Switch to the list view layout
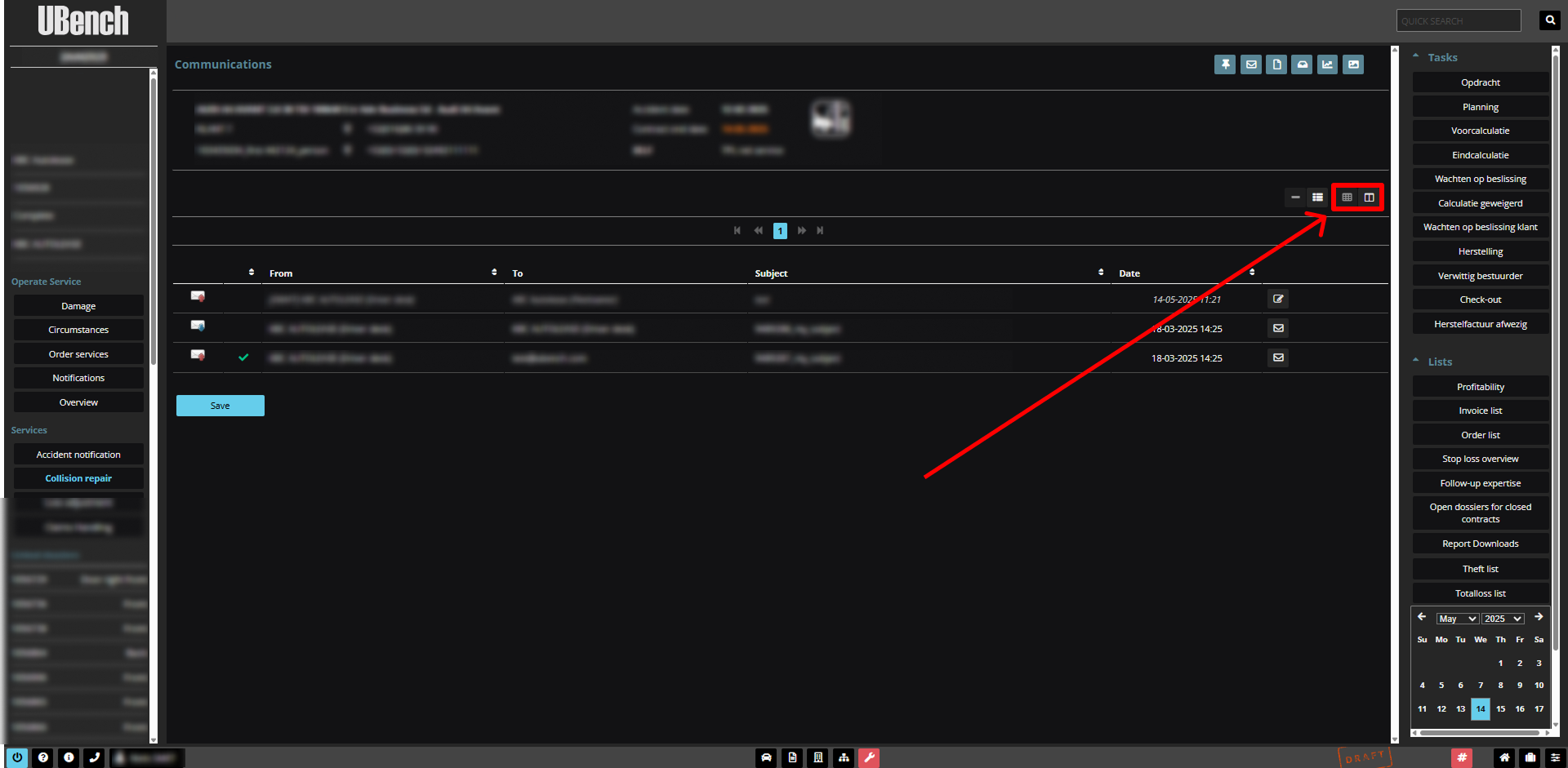Image resolution: width=1568 pixels, height=768 pixels. [x=1317, y=198]
